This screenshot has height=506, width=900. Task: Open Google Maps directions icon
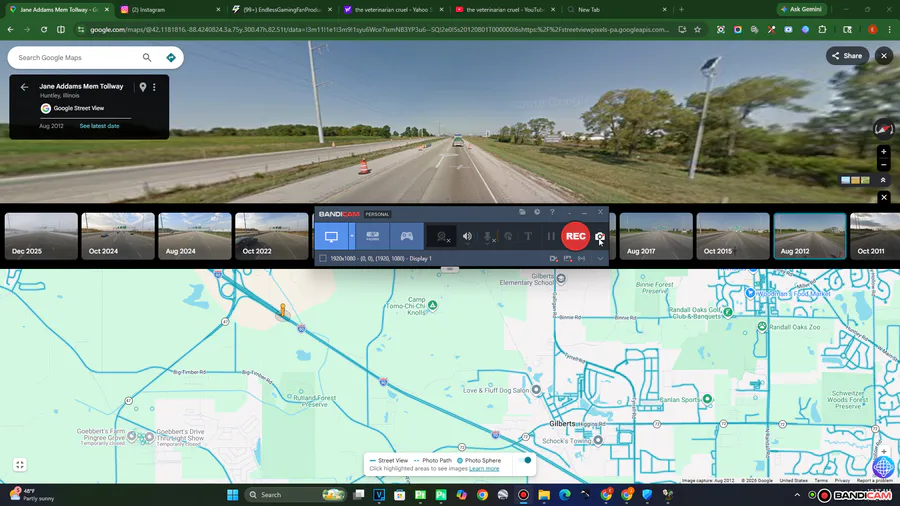coord(170,57)
